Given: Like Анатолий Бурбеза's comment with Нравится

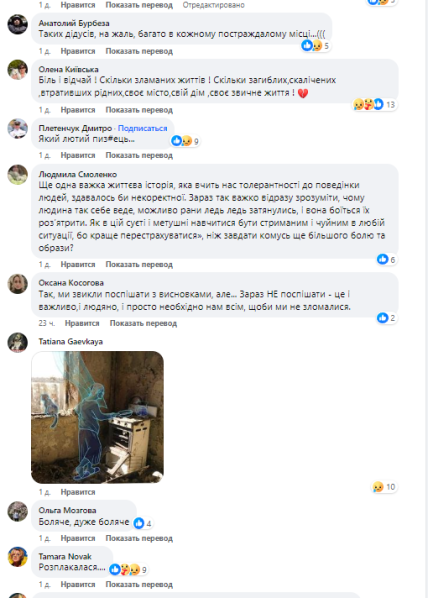Looking at the screenshot, I should coord(78,51).
